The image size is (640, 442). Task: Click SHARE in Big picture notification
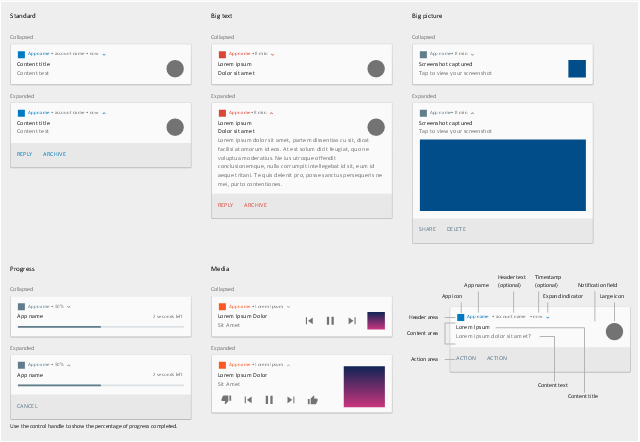point(427,229)
